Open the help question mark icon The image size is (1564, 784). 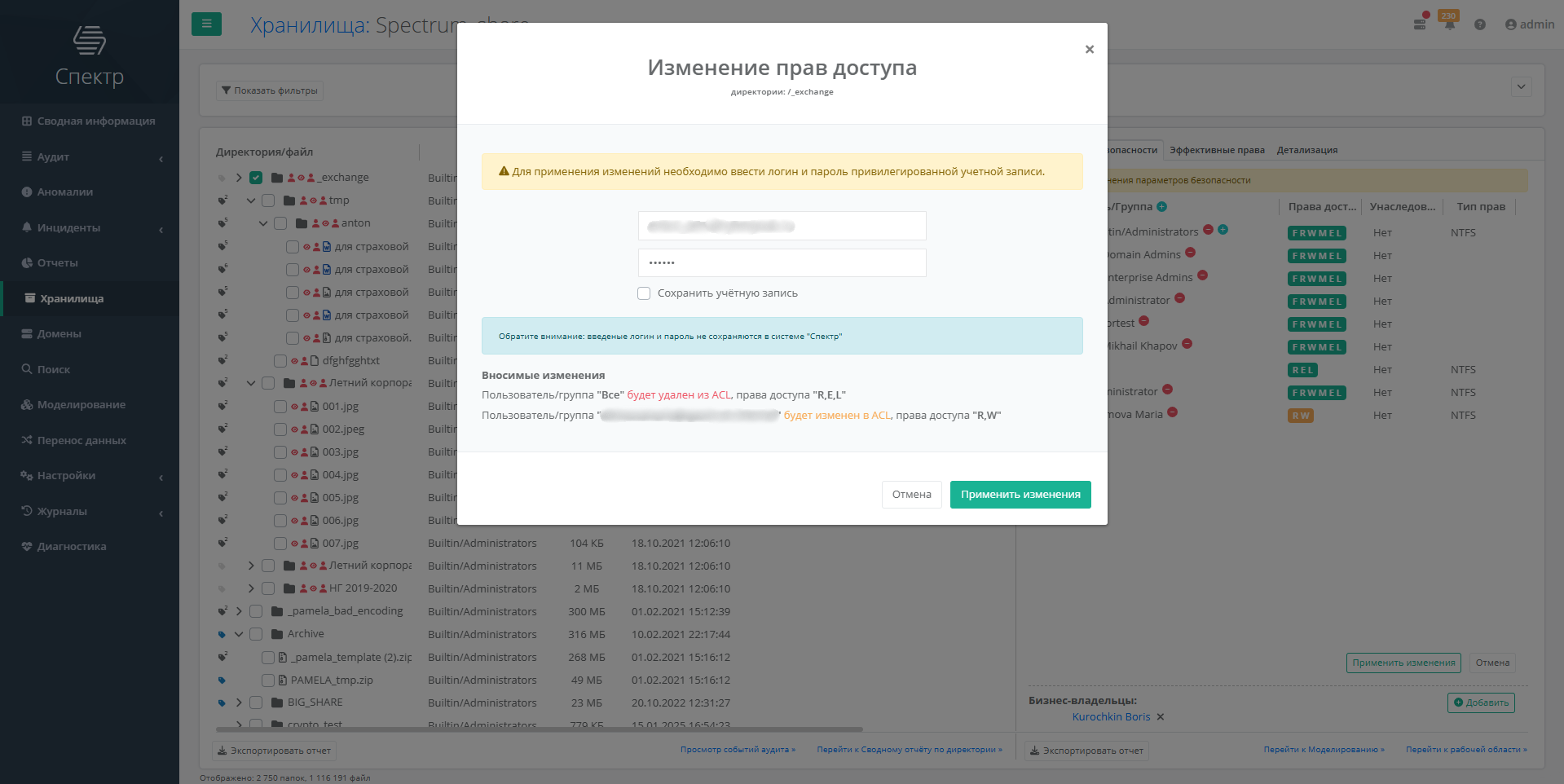pos(1480,24)
